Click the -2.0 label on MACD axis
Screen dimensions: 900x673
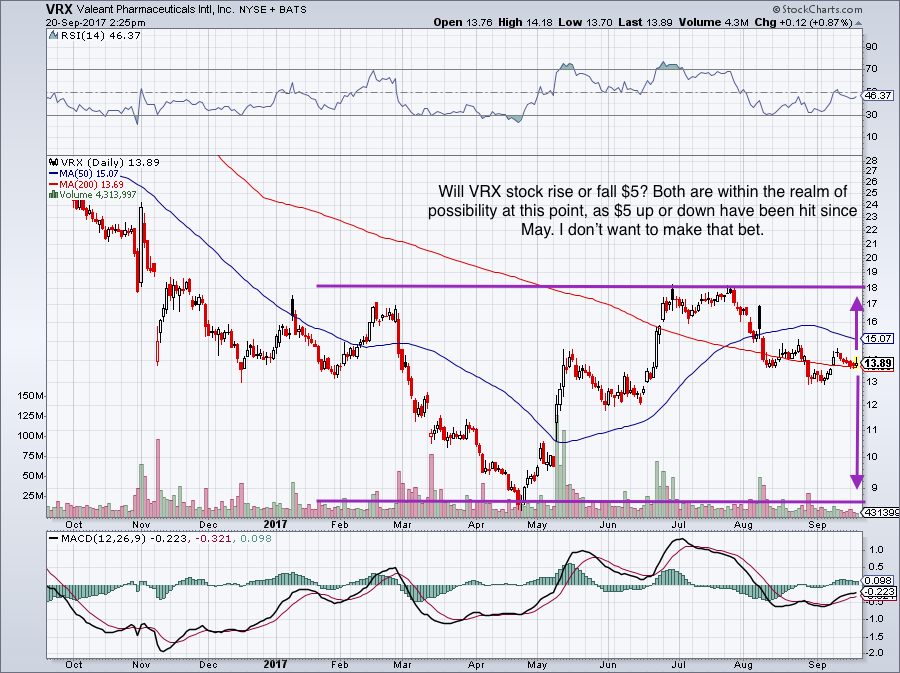(x=875, y=653)
